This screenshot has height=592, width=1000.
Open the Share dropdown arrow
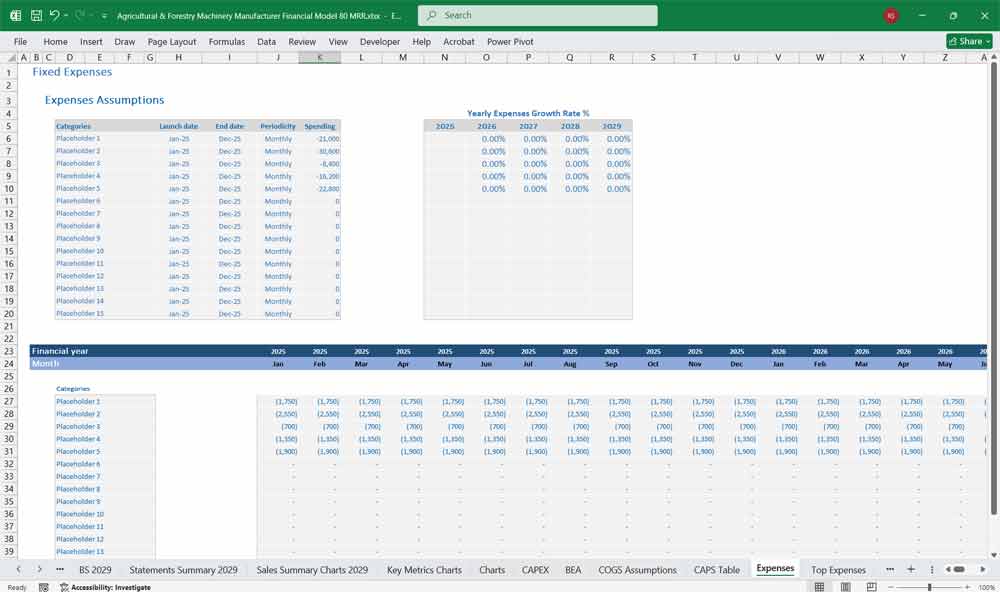point(986,41)
